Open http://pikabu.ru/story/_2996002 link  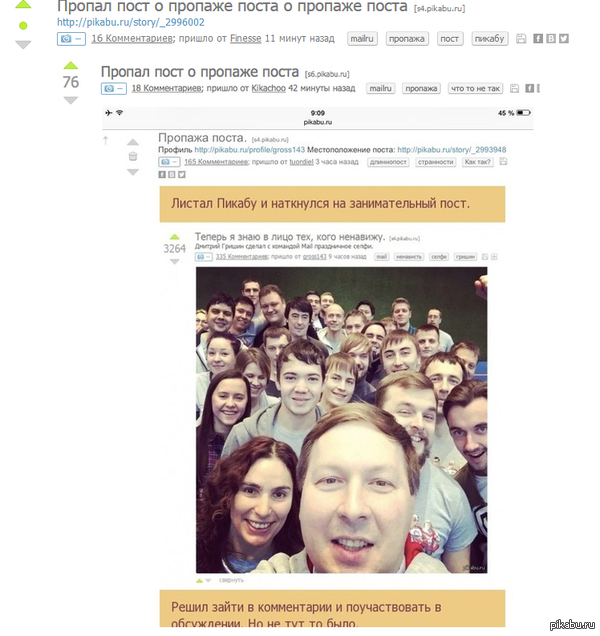click(131, 22)
